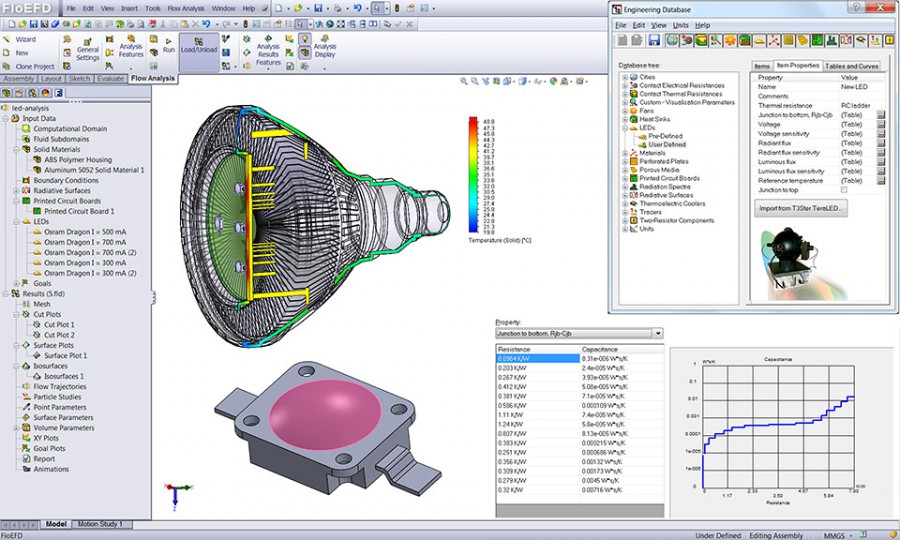Open the Tools menu in main menu bar

[153, 9]
